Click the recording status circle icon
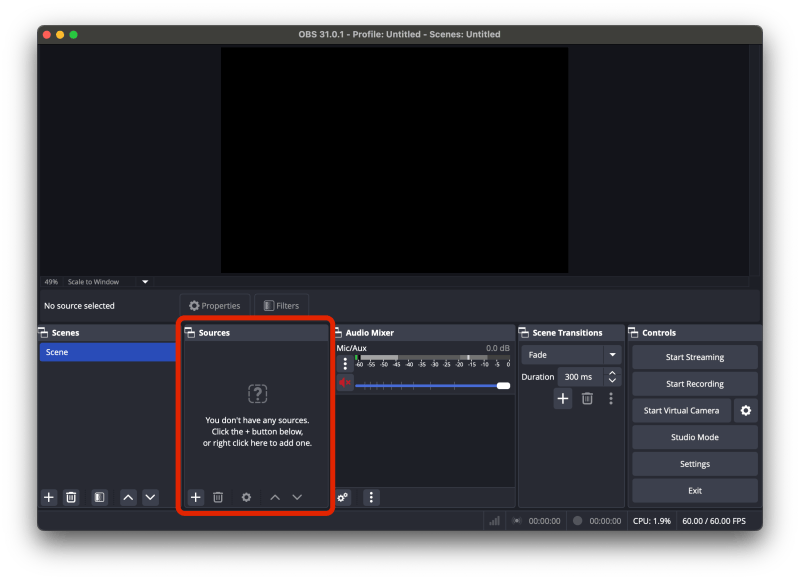The width and height of the screenshot is (800, 580). click(578, 521)
